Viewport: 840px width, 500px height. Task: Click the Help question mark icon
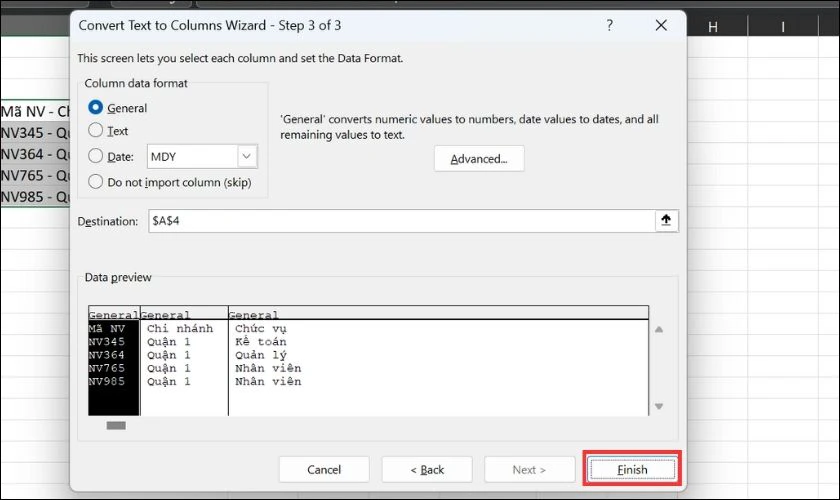tap(609, 25)
